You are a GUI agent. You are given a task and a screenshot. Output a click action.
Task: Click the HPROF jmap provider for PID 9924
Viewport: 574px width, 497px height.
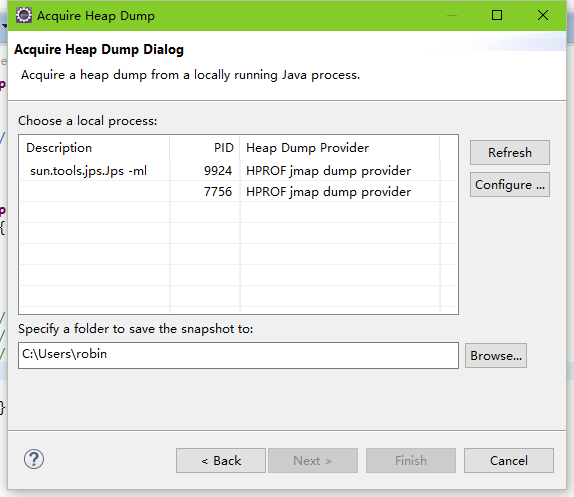(x=328, y=171)
